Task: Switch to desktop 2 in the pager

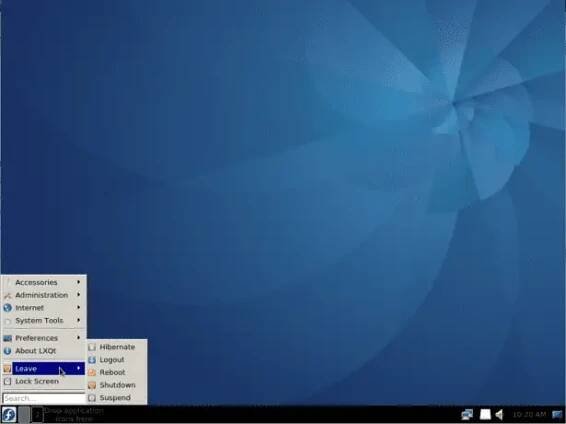Action: click(x=37, y=415)
